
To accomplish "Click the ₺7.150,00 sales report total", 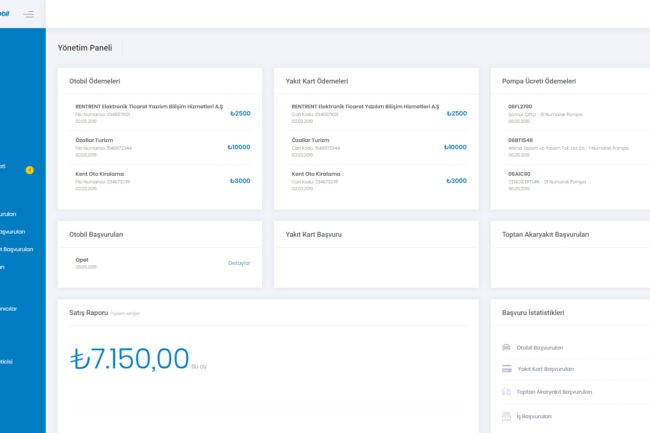I will tap(129, 358).
